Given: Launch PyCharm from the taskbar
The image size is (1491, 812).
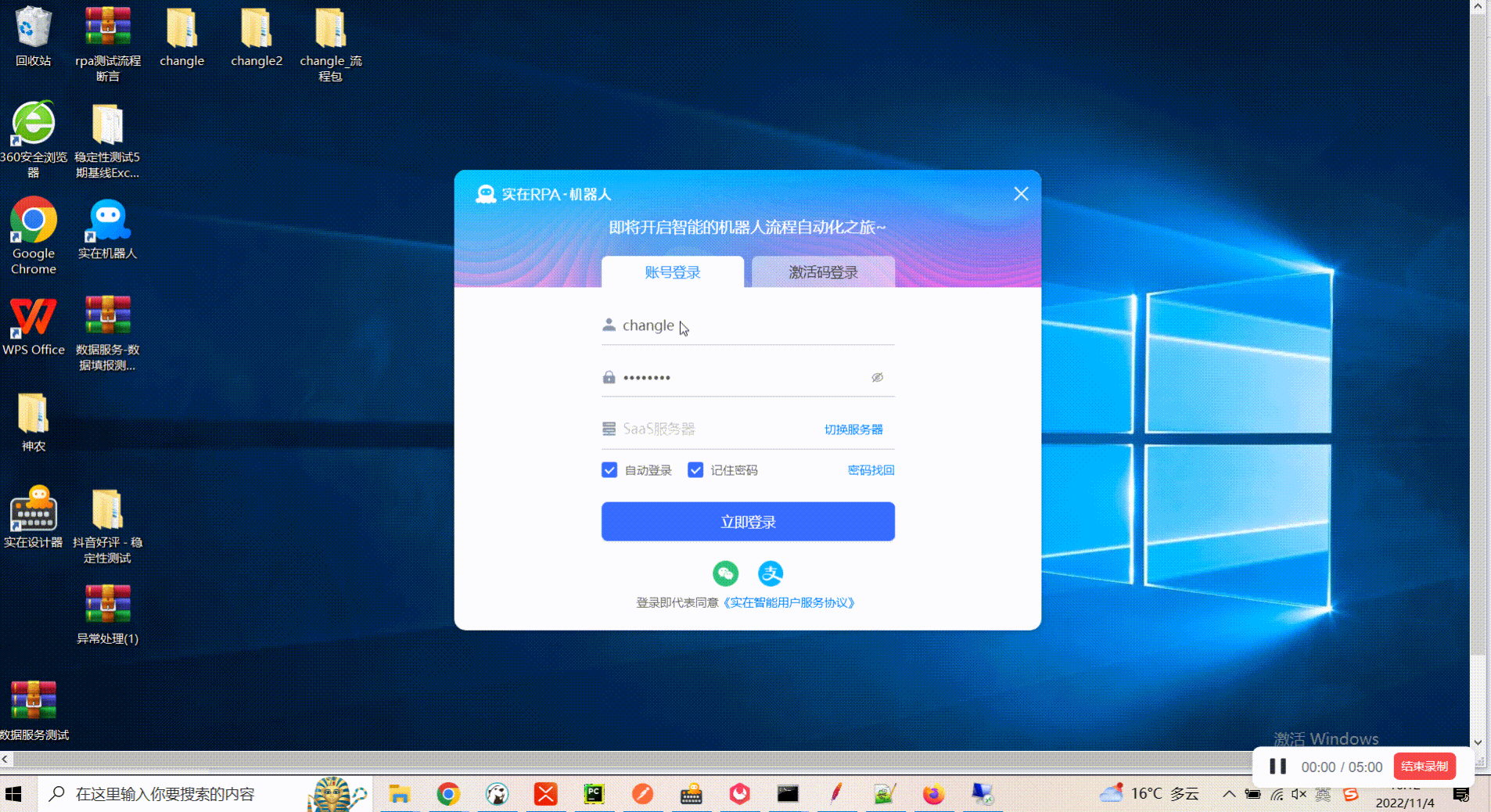Looking at the screenshot, I should pyautogui.click(x=595, y=794).
